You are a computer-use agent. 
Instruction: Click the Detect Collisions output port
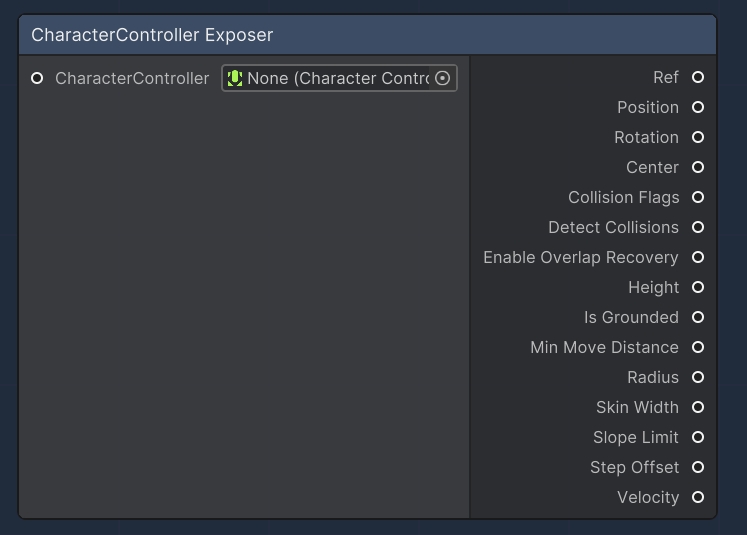(x=698, y=227)
